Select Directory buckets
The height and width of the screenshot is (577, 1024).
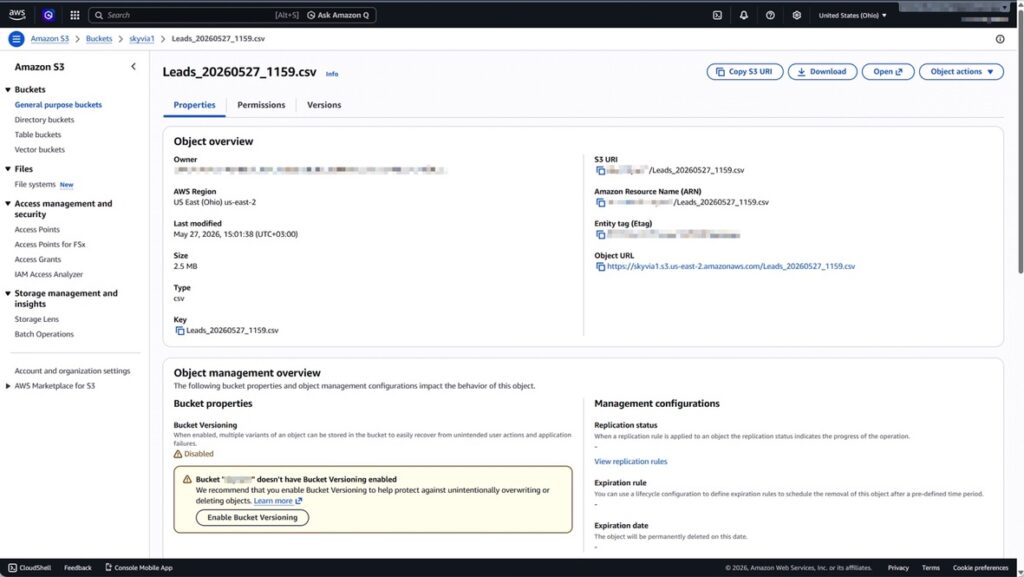pyautogui.click(x=44, y=119)
